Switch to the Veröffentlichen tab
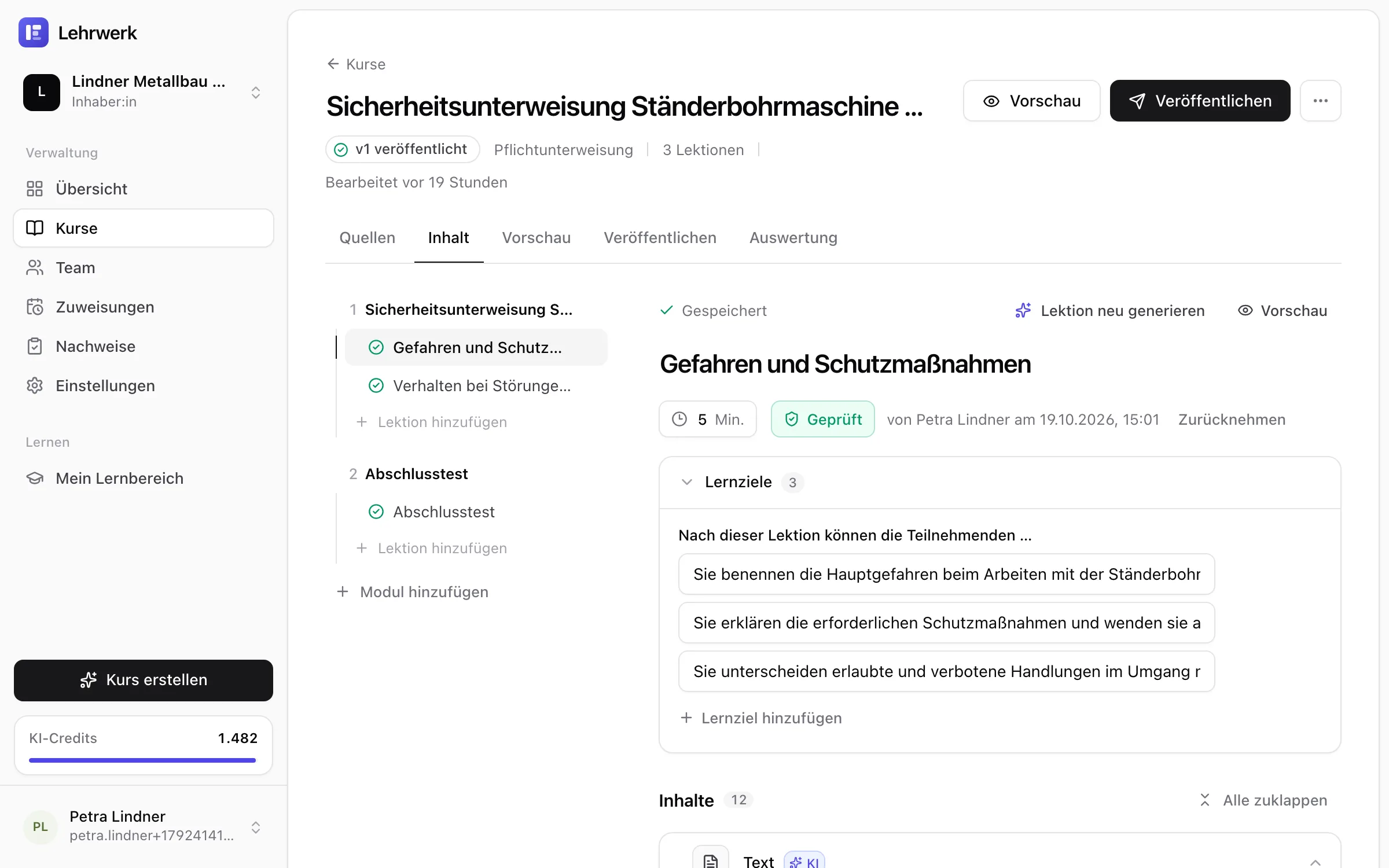 pos(660,238)
